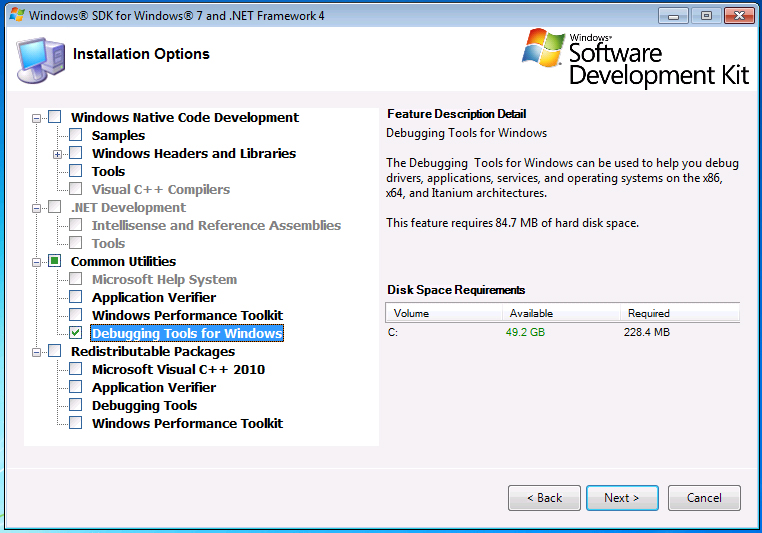Select the Intellisense and Reference Assemblies item
The width and height of the screenshot is (762, 533).
coord(216,225)
